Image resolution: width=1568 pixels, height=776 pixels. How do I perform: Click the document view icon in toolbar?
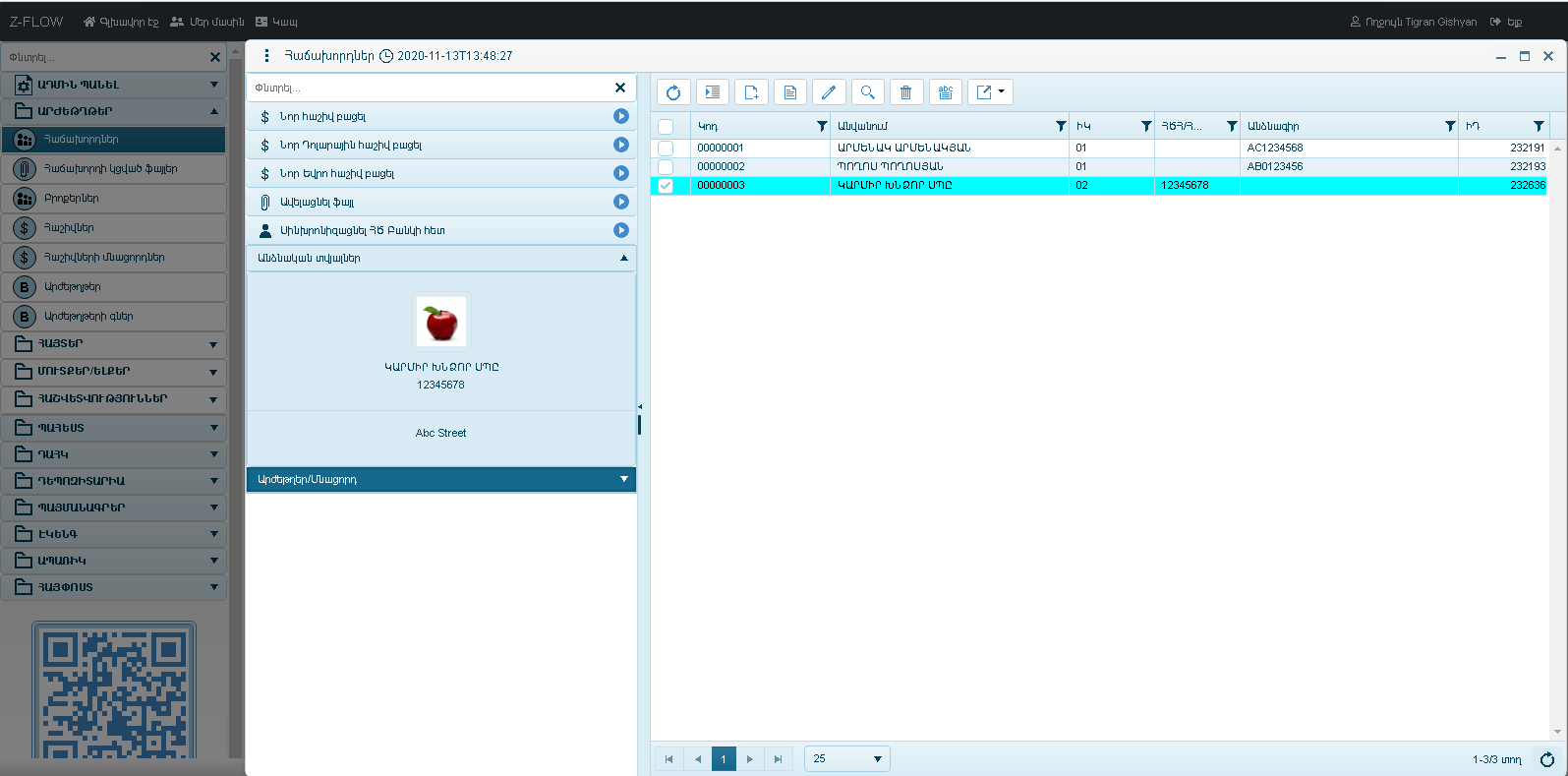click(790, 92)
